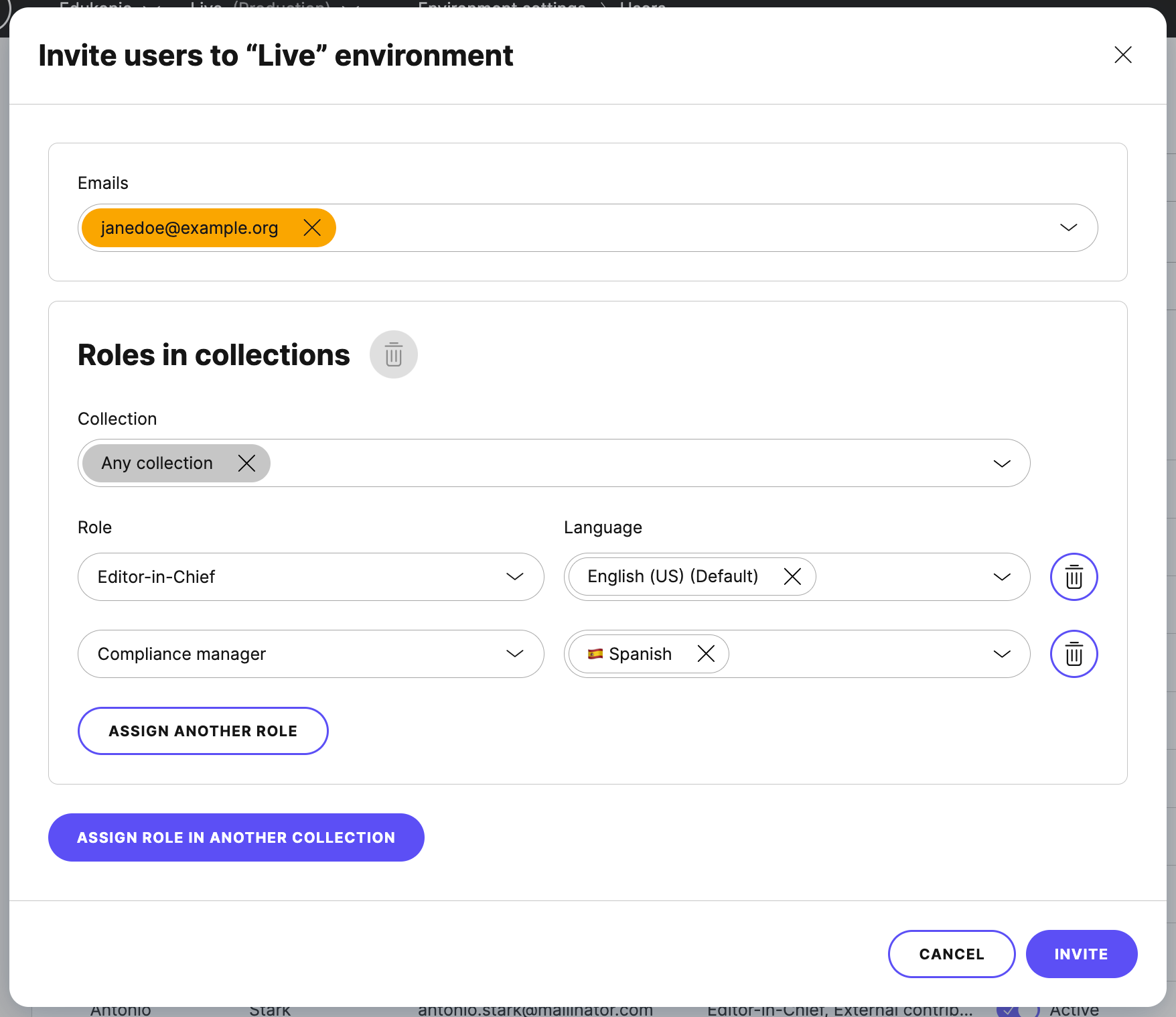
Task: Expand the Collection selection dropdown
Action: (1001, 463)
